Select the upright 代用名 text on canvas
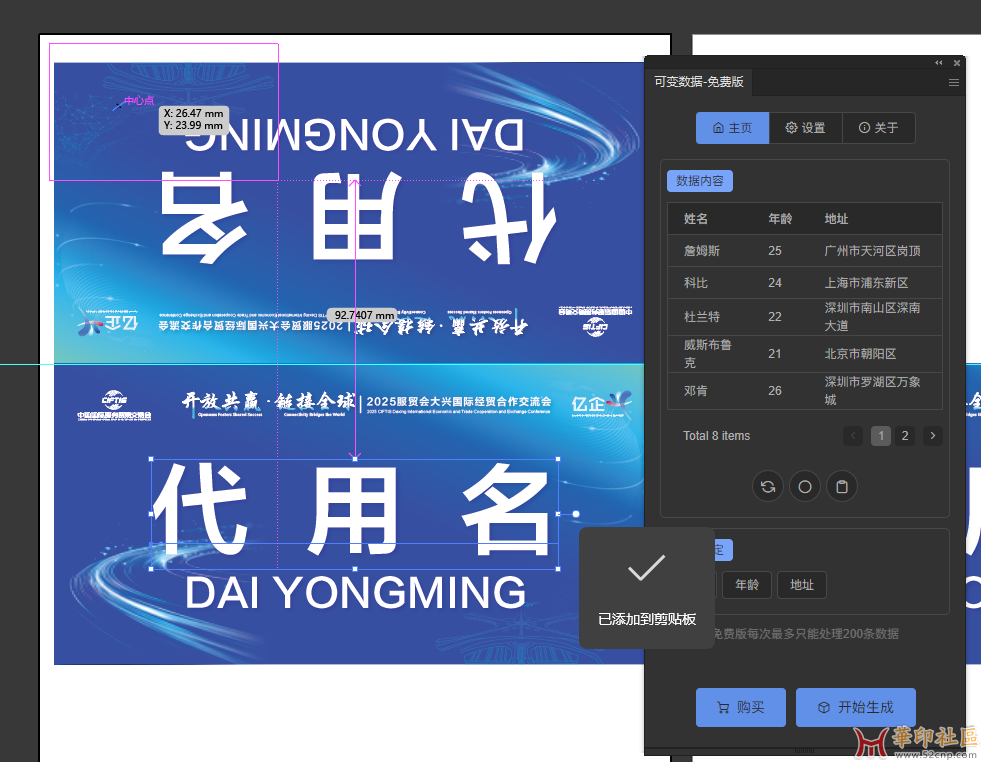 [354, 513]
